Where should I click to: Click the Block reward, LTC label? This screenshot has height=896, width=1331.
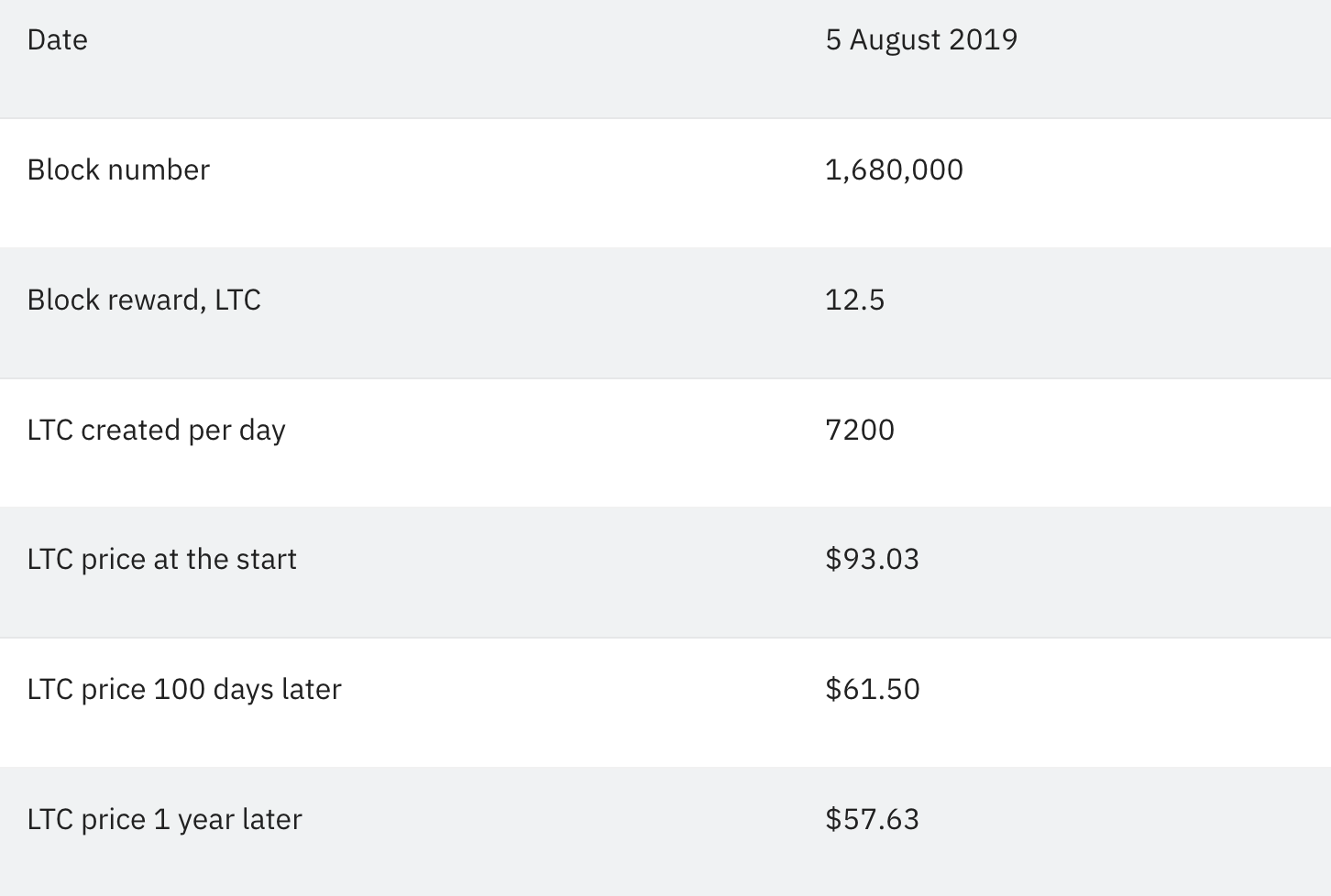click(x=144, y=300)
